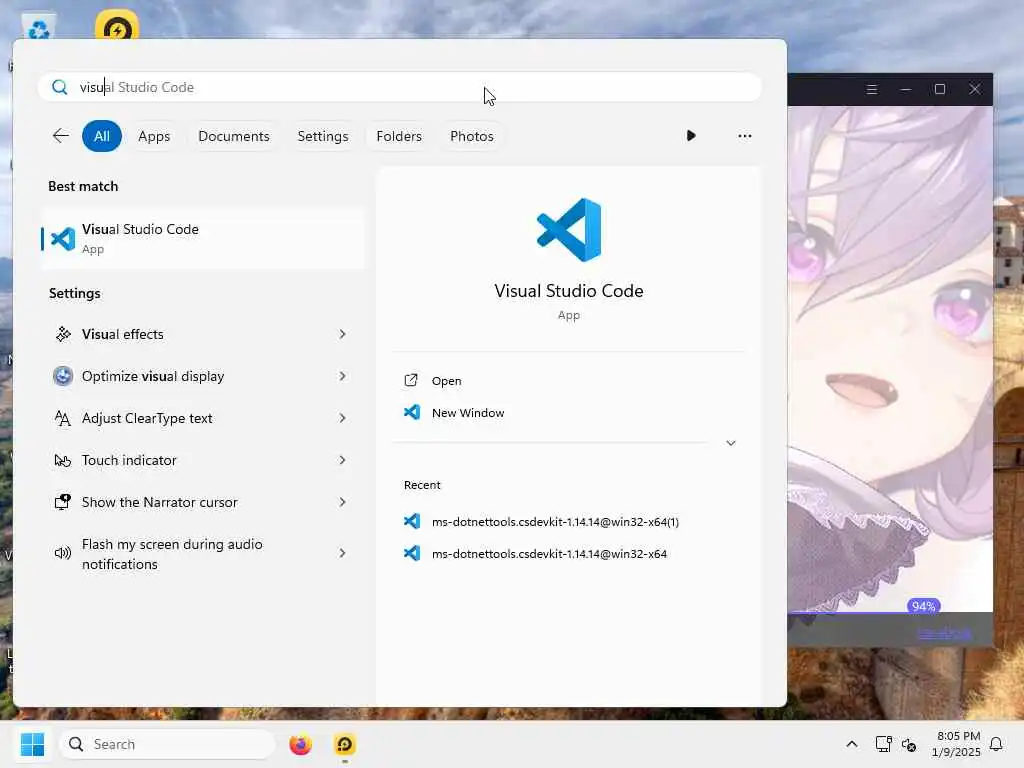Expand the Touch indicator chevron
The width and height of the screenshot is (1024, 768).
pyautogui.click(x=342, y=460)
